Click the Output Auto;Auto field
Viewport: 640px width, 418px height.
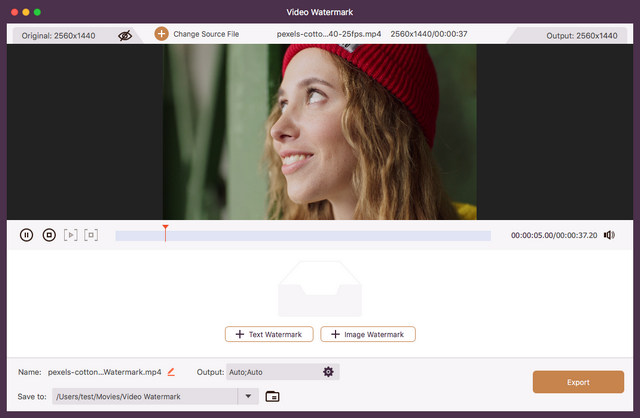point(272,372)
